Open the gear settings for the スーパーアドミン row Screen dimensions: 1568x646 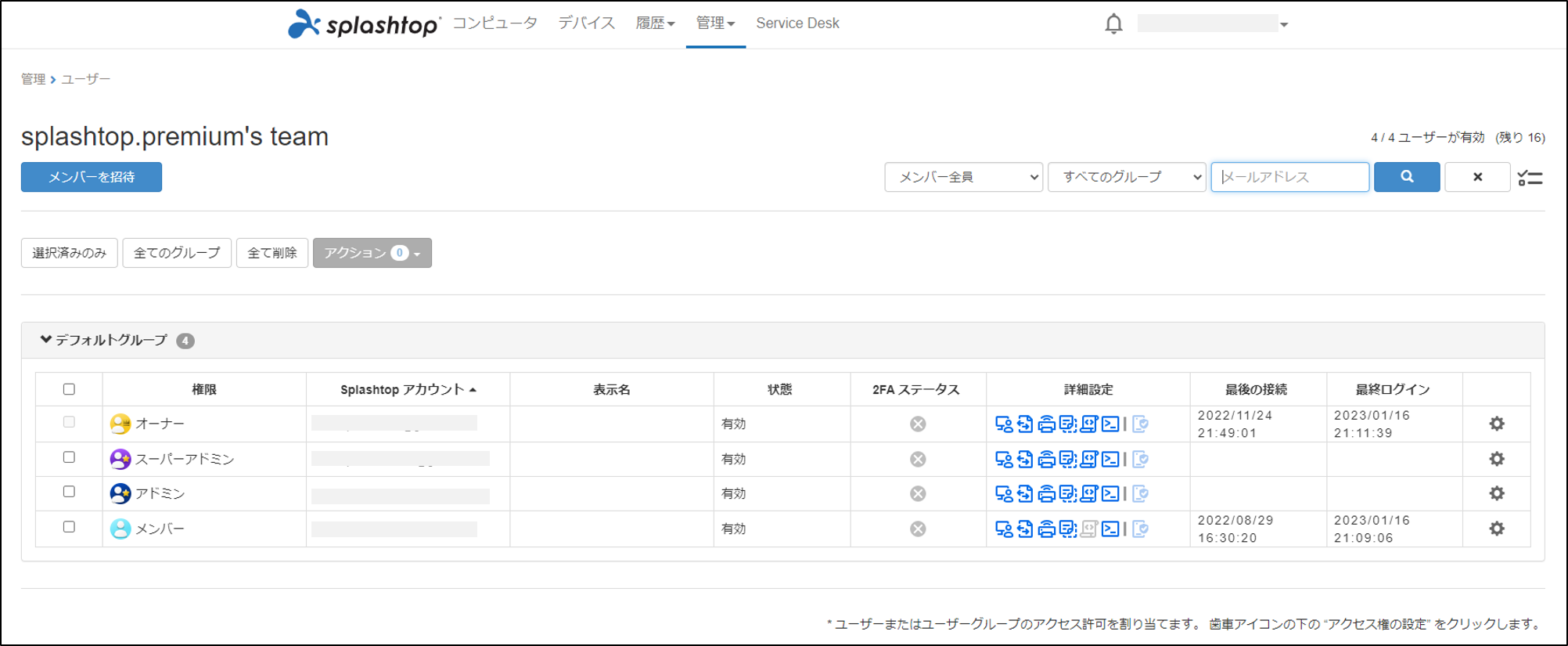(x=1497, y=459)
